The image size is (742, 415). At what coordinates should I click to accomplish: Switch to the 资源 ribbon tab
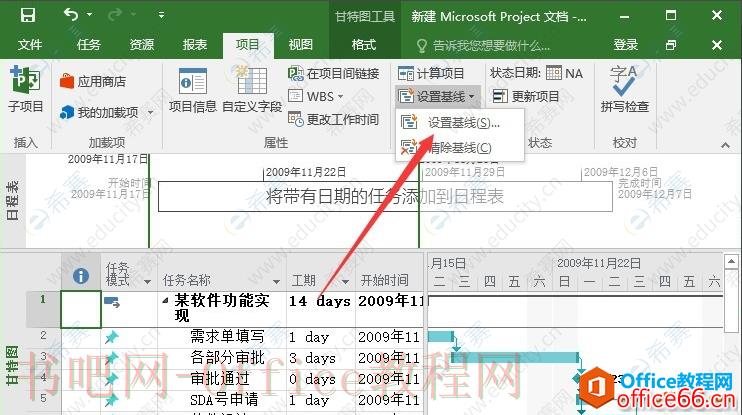(x=141, y=44)
